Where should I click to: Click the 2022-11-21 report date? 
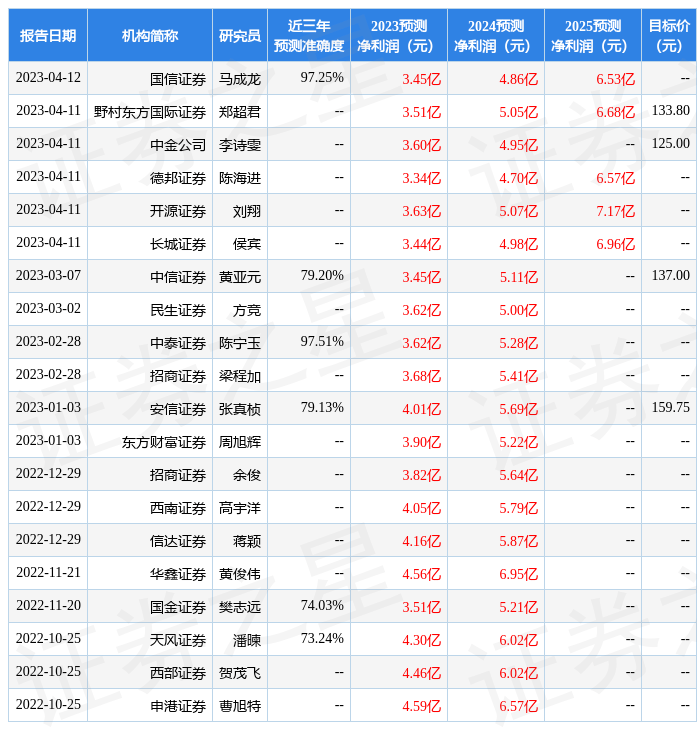click(x=48, y=573)
